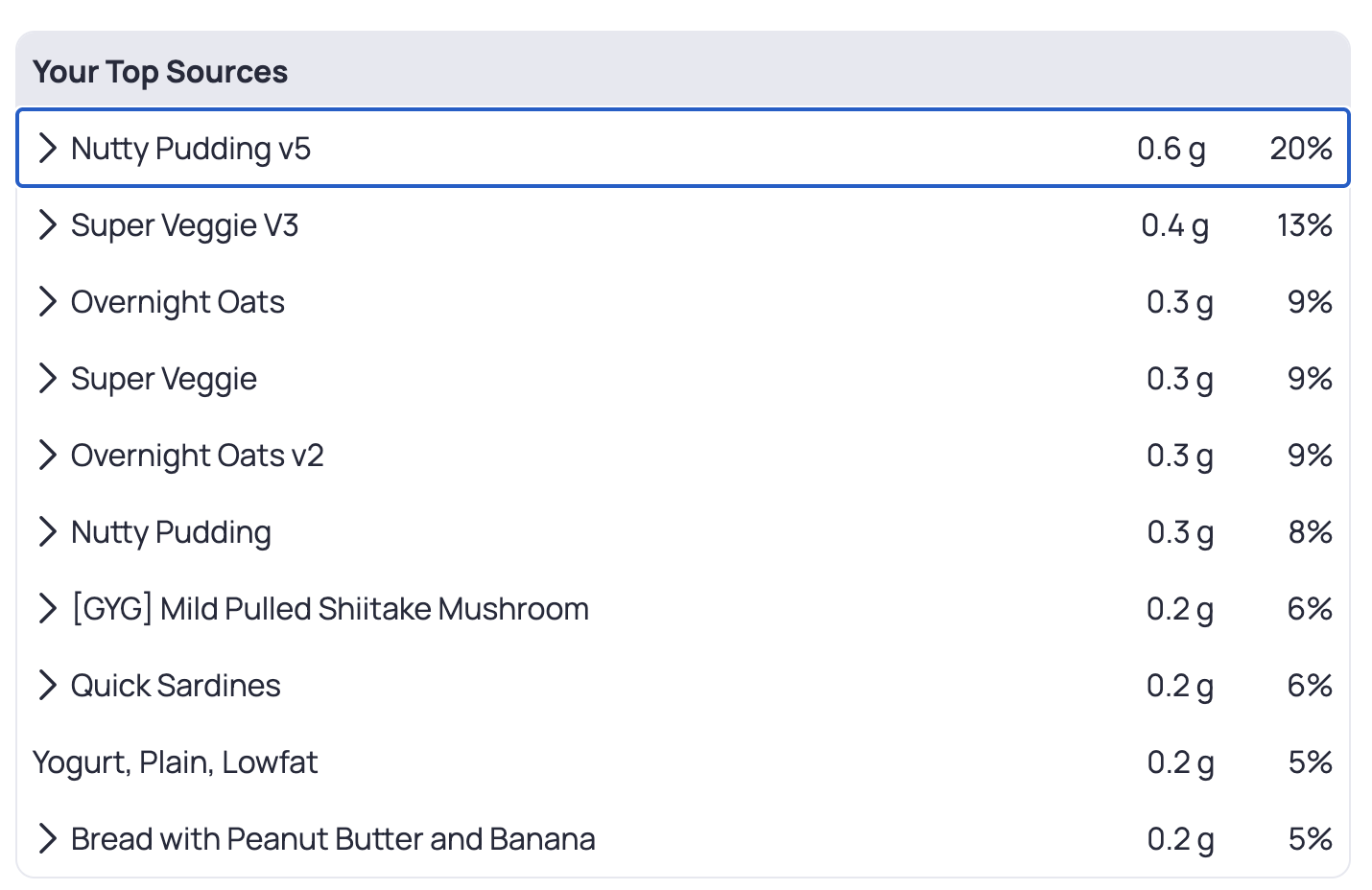Expand the Overnight Oats v2 chevron
The width and height of the screenshot is (1372, 890).
[47, 456]
